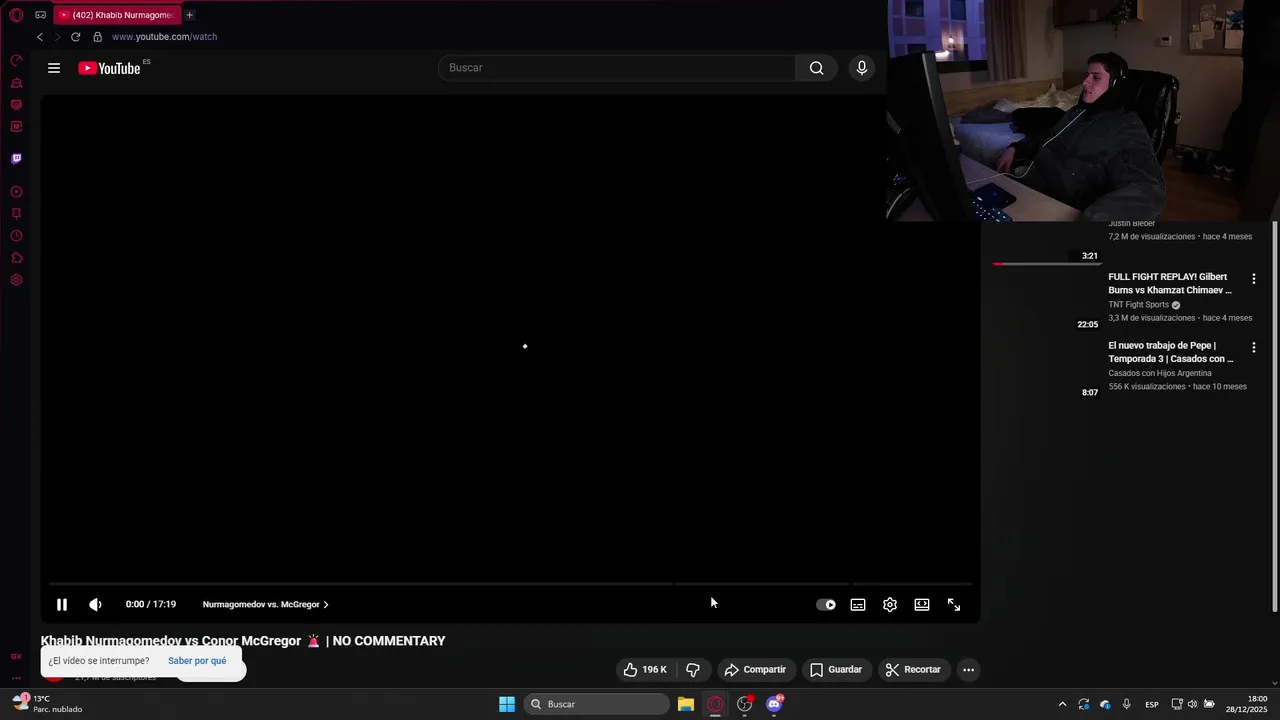
Task: Dislike the video
Action: [693, 670]
